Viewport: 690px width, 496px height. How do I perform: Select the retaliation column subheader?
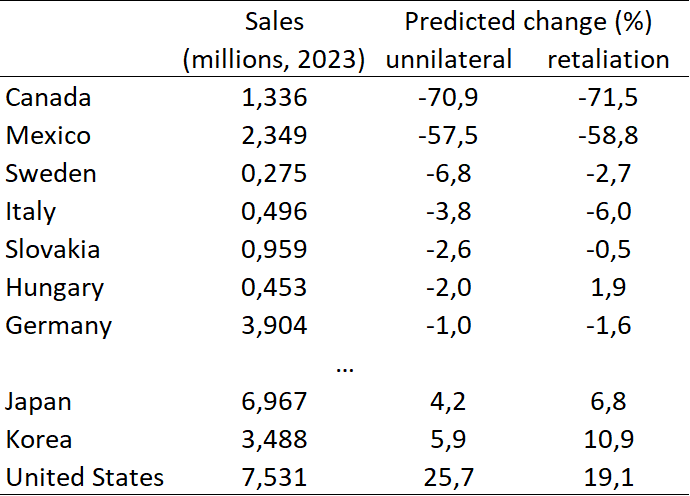[608, 59]
